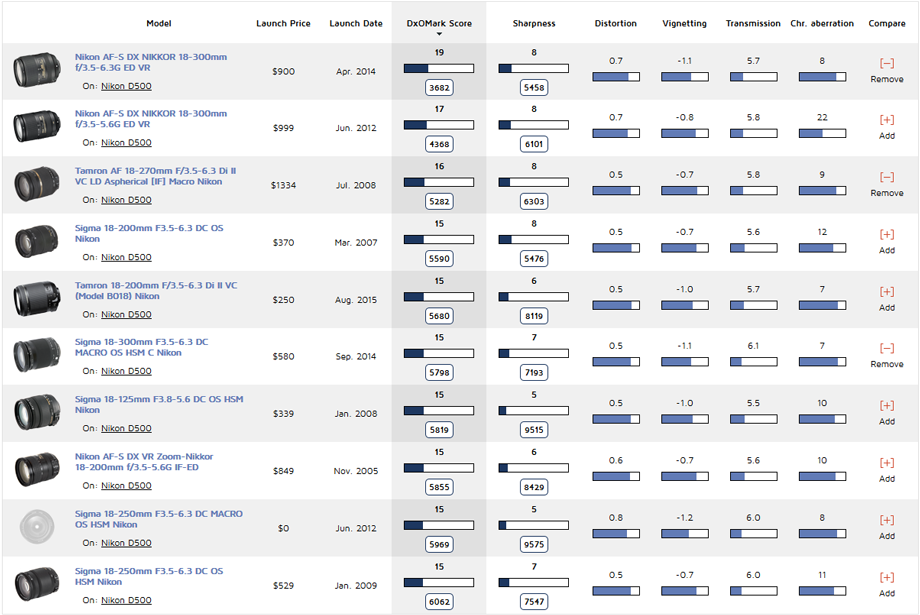This screenshot has width=920, height=615.
Task: Click the Compare column header
Action: click(887, 23)
